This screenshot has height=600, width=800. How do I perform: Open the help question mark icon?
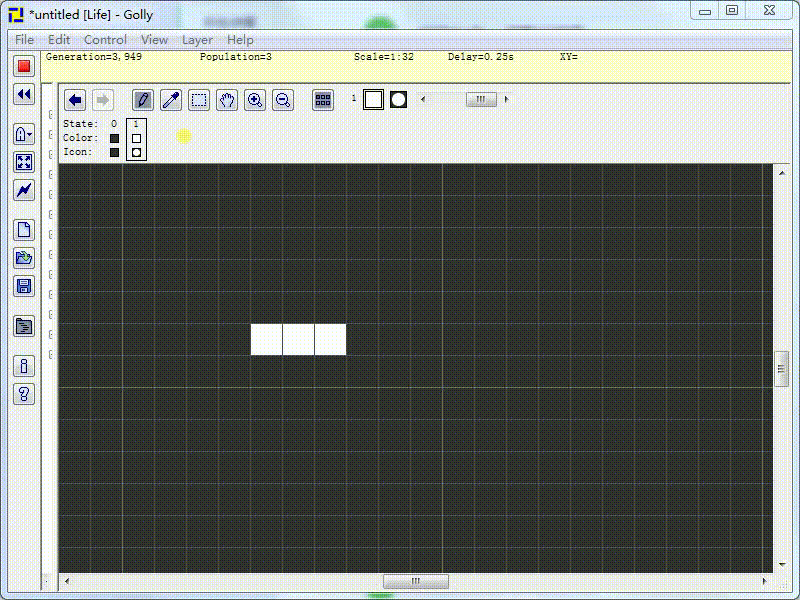(24, 394)
